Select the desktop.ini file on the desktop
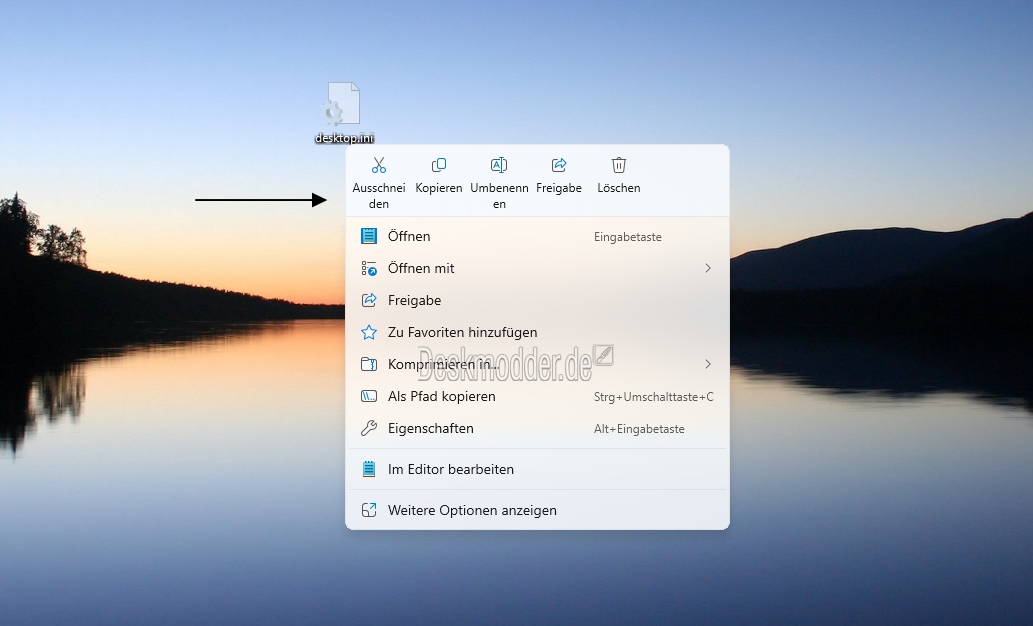 pyautogui.click(x=344, y=112)
